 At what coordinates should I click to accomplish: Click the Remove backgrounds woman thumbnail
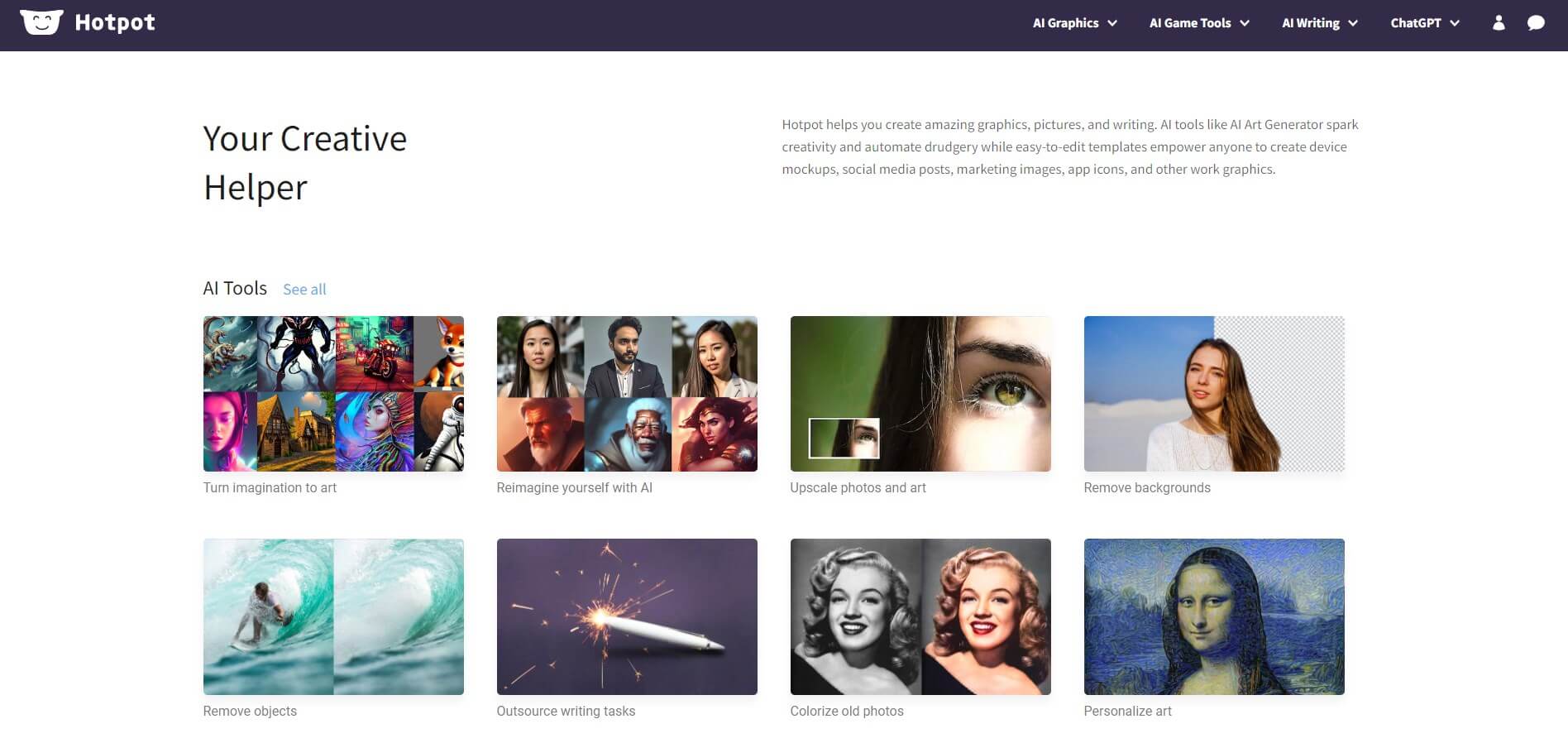click(x=1214, y=394)
